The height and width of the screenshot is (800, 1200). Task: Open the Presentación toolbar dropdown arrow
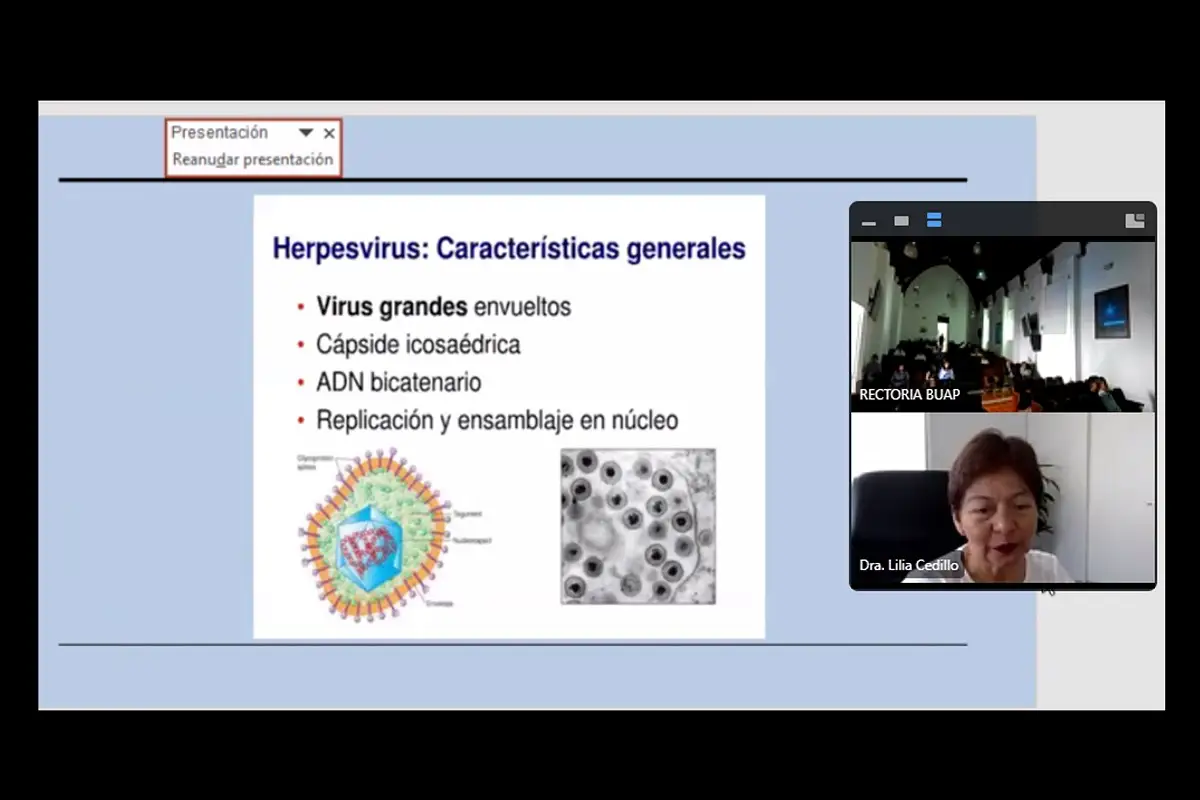point(308,132)
